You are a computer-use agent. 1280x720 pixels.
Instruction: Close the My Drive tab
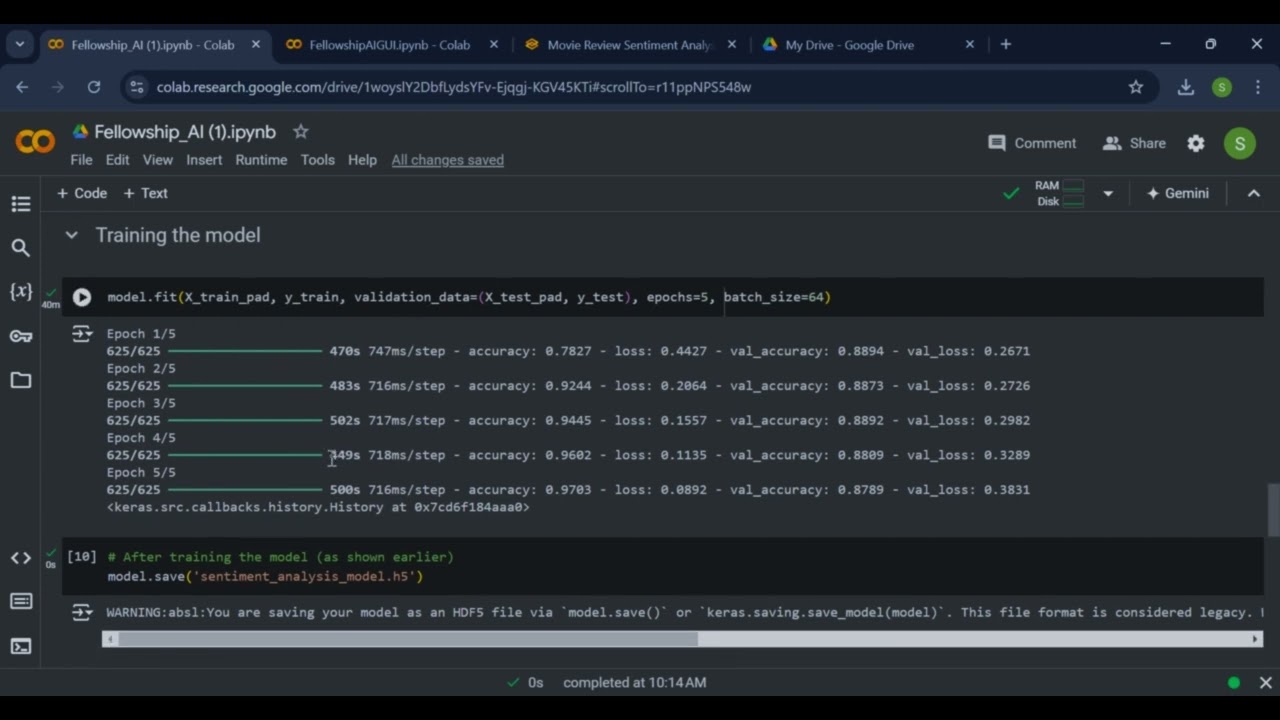[x=969, y=45]
